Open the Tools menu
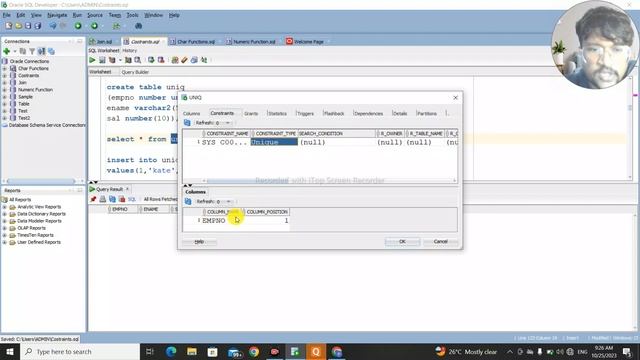640x360 pixels. click(x=132, y=15)
